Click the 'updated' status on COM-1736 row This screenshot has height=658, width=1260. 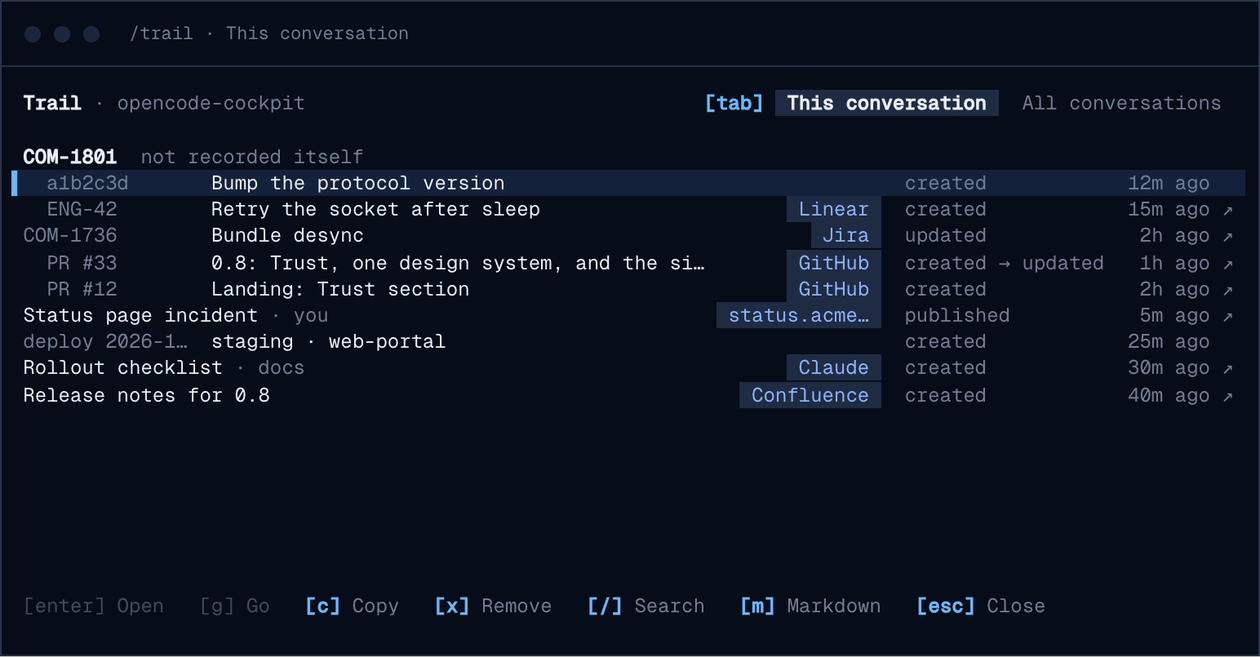point(946,236)
